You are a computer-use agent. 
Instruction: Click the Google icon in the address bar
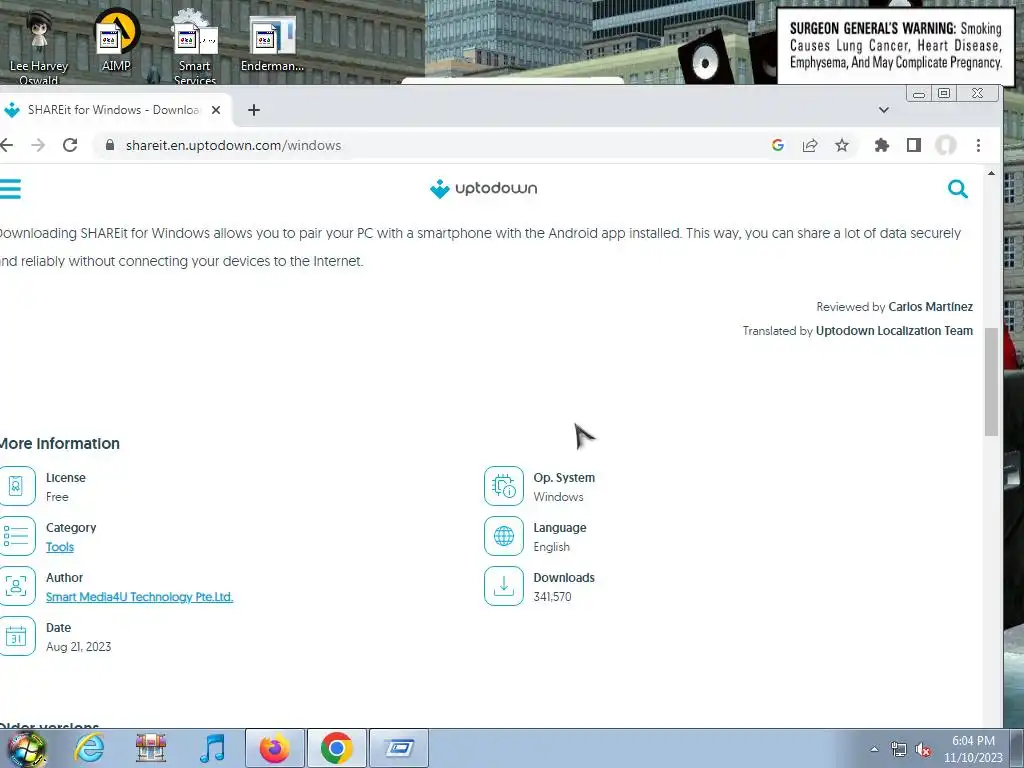click(777, 145)
